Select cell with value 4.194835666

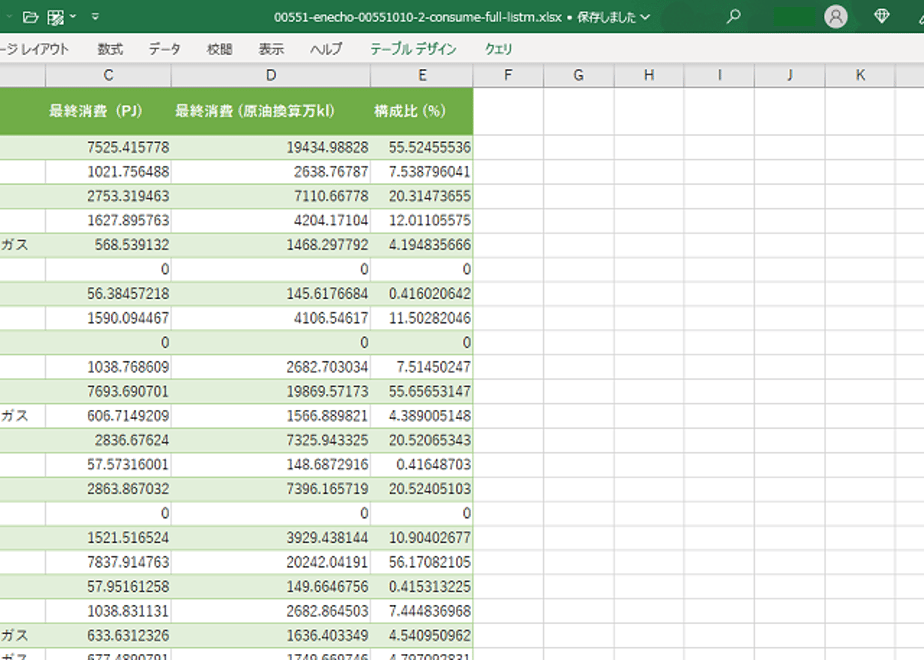422,245
